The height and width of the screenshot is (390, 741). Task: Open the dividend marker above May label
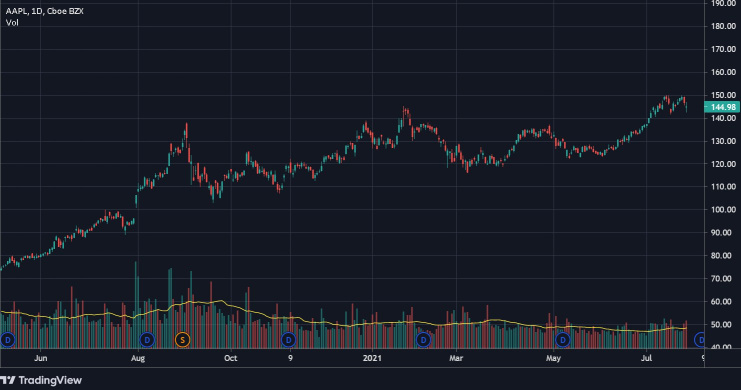click(x=563, y=339)
